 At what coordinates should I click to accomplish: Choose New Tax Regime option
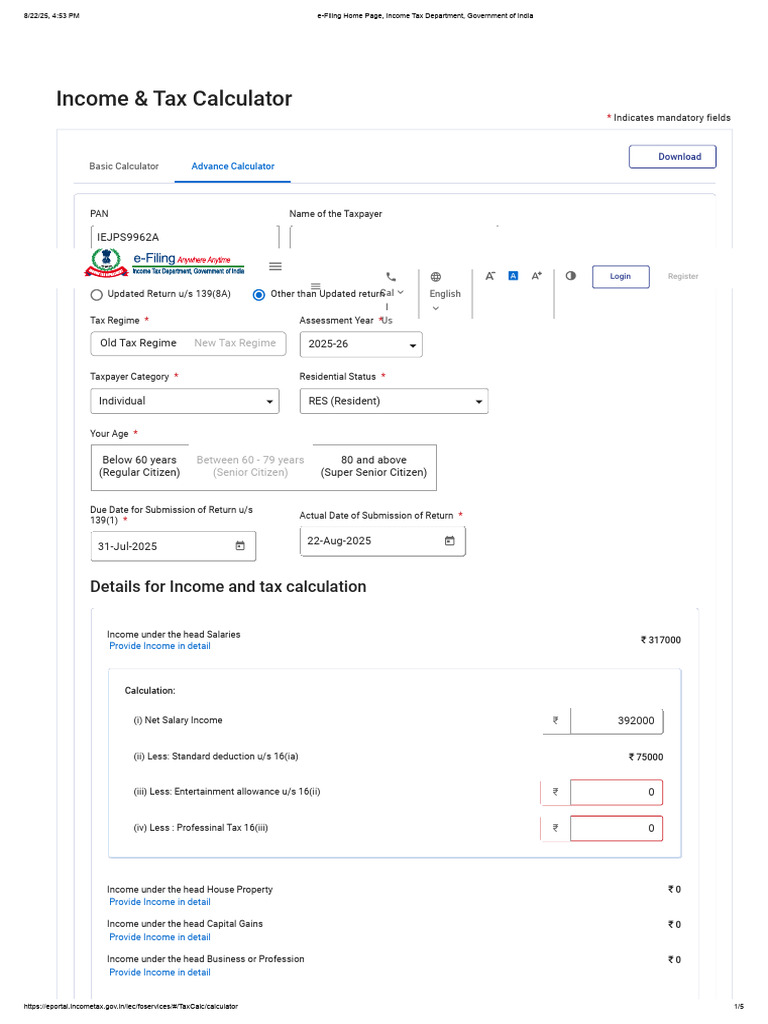[x=235, y=343]
